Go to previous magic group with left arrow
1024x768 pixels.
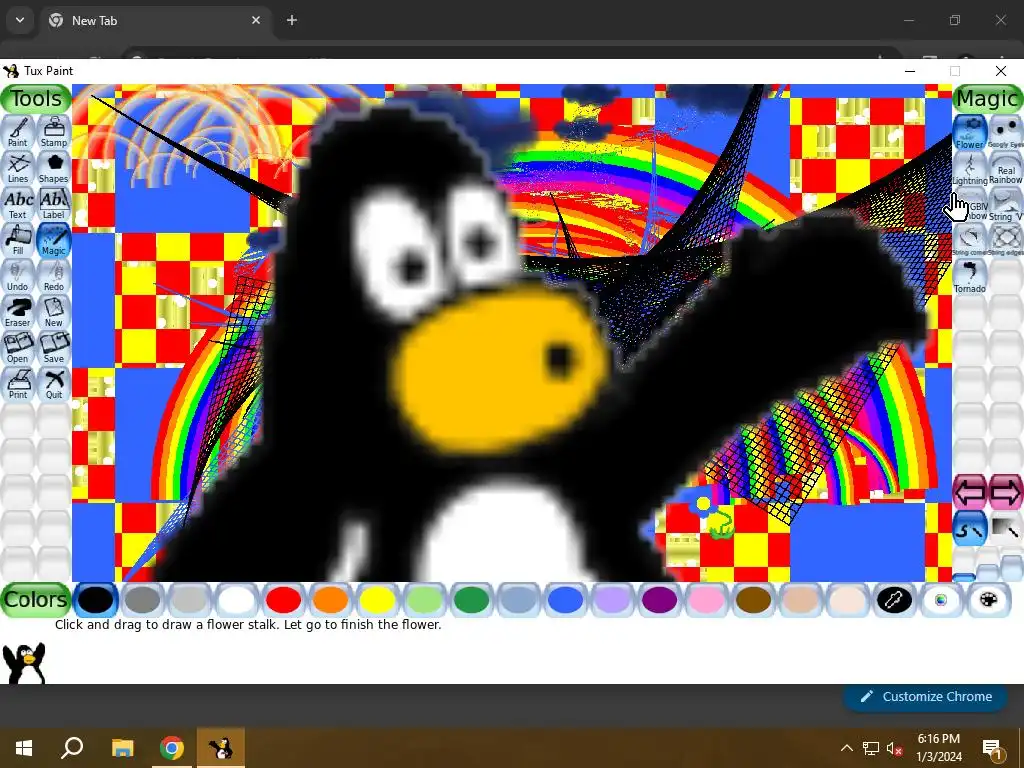pyautogui.click(x=970, y=492)
